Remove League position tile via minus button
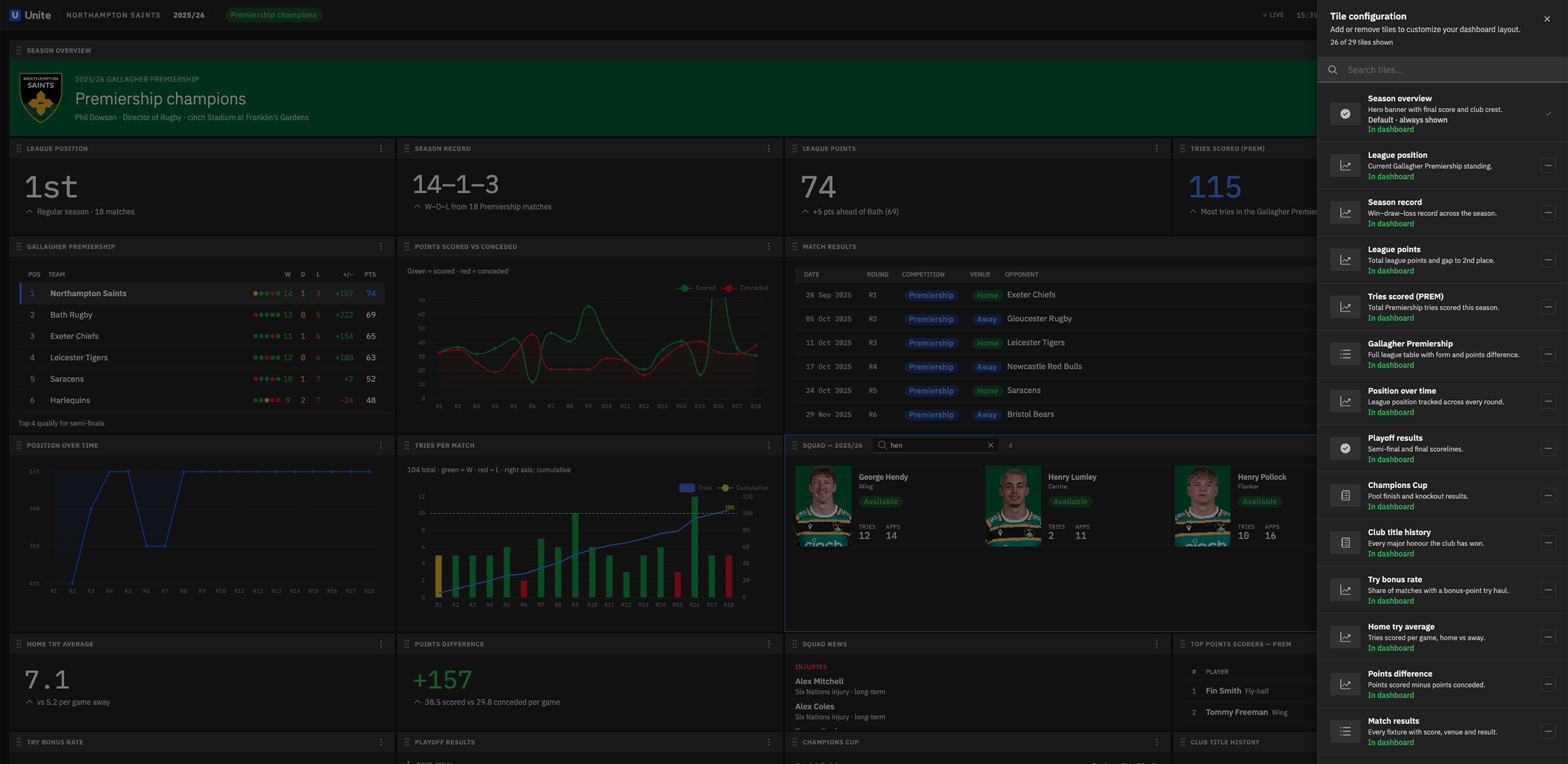The height and width of the screenshot is (764, 1568). coord(1548,166)
